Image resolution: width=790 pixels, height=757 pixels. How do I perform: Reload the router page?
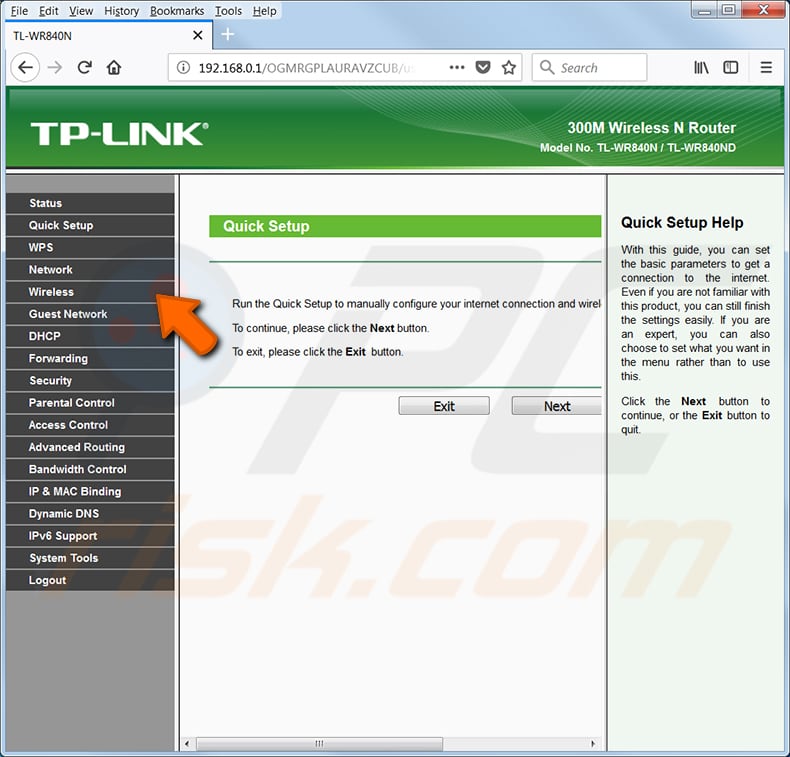click(x=85, y=68)
